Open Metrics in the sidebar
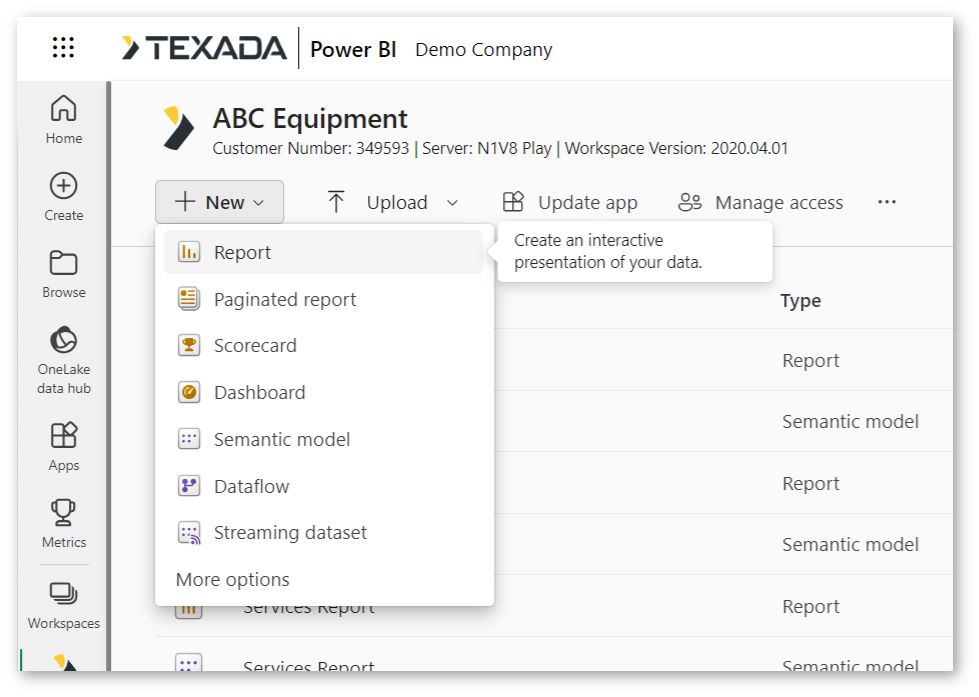The height and width of the screenshot is (697, 979). [64, 523]
